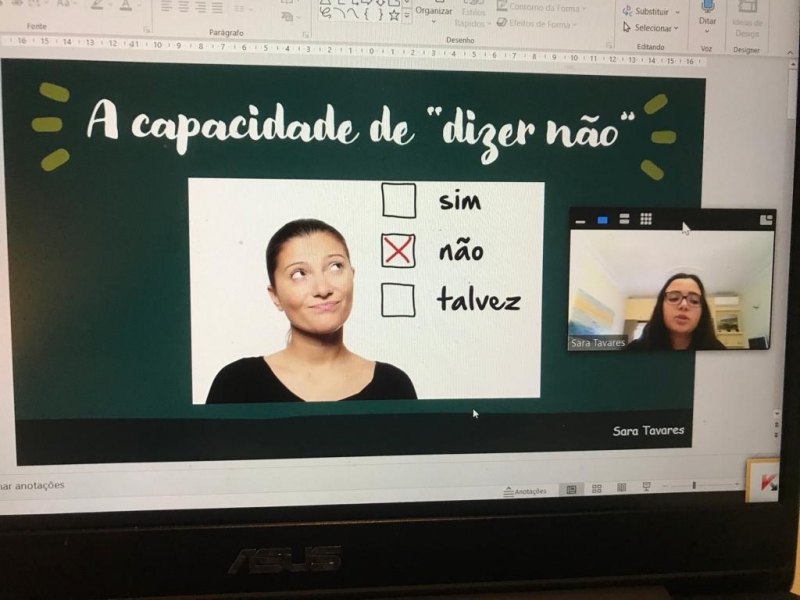Screen dimensions: 800x600
Task: Click the Efeitos de Forma icon
Action: (x=502, y=22)
